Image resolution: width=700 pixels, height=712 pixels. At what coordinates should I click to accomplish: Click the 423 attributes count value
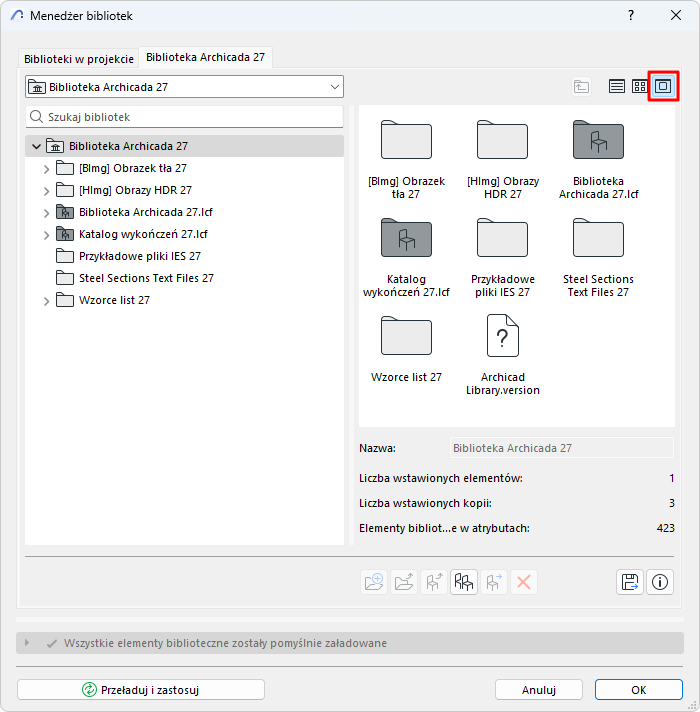point(665,528)
